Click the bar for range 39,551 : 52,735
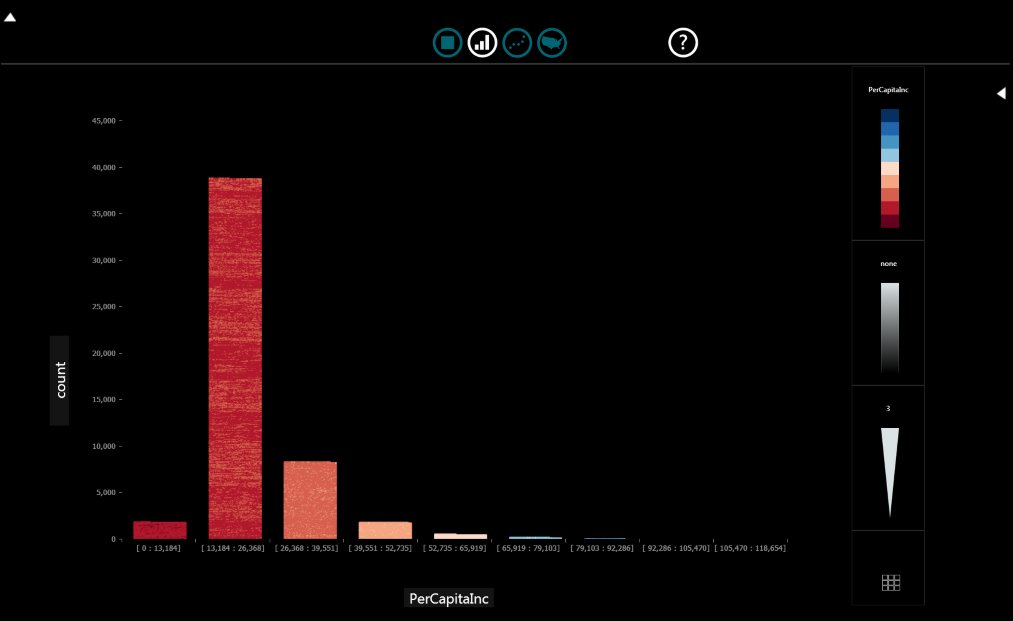Screen dimensions: 1013x621 point(385,530)
